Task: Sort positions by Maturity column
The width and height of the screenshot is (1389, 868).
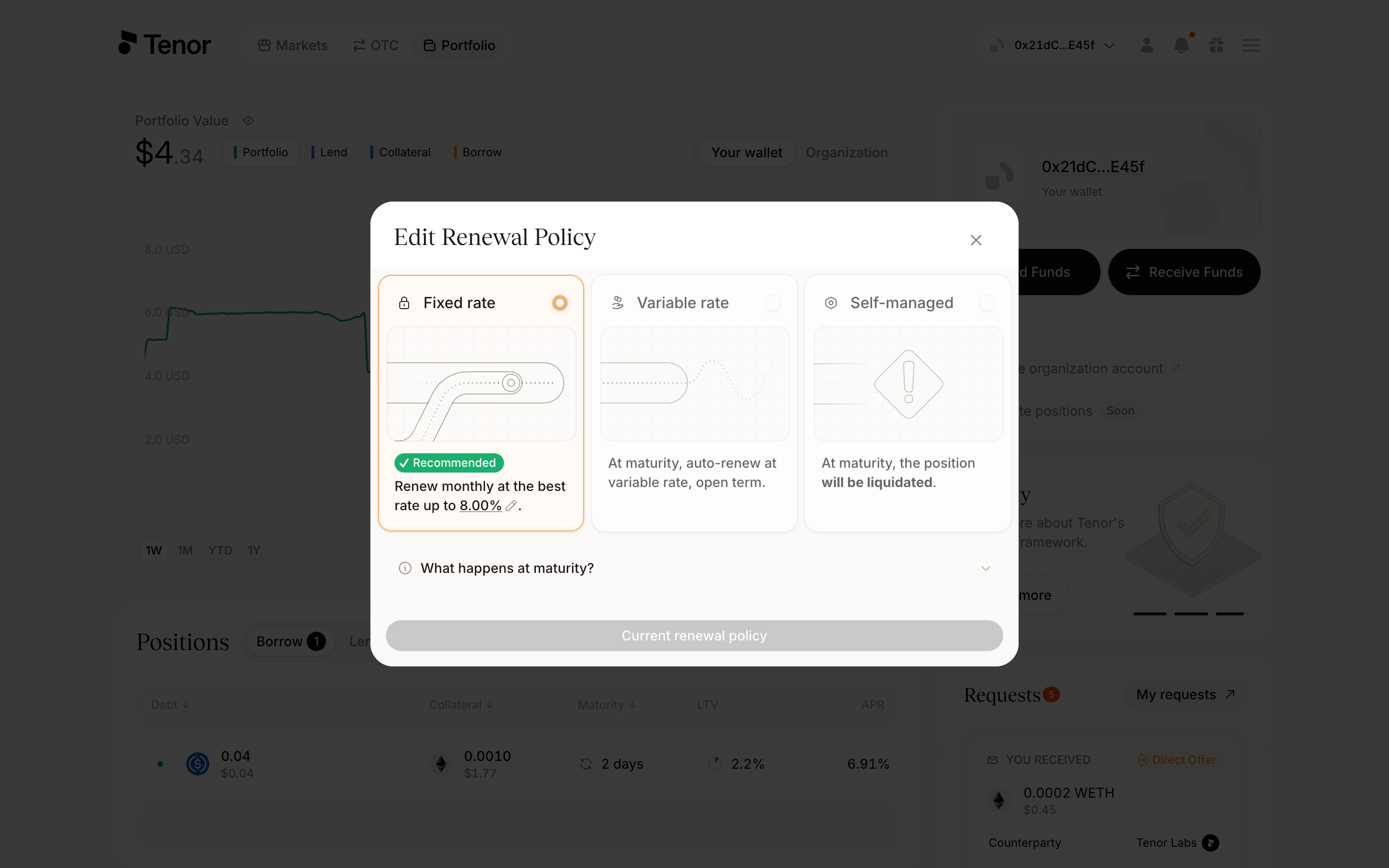Action: 607,705
